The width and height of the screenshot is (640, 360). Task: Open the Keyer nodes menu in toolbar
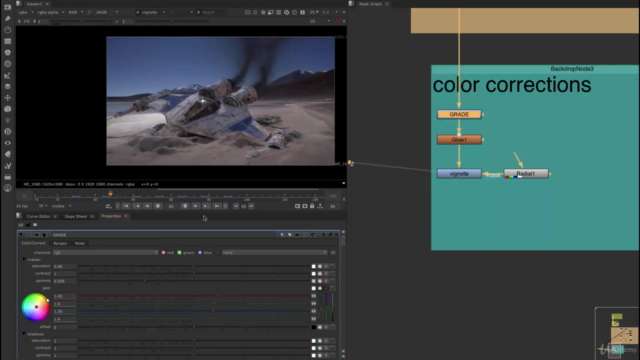pyautogui.click(x=7, y=76)
